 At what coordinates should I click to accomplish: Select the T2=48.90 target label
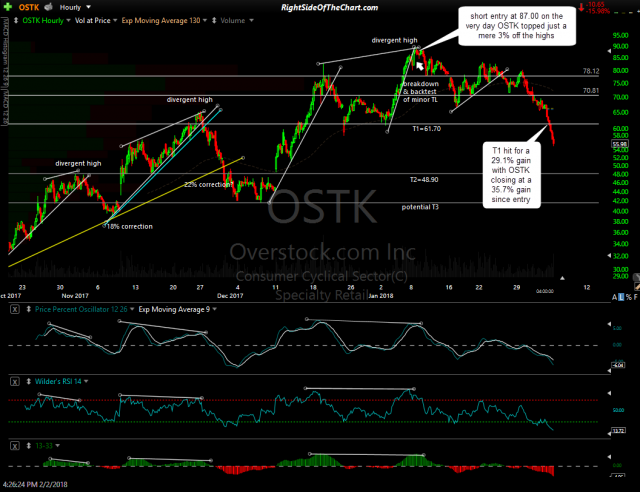[x=424, y=180]
